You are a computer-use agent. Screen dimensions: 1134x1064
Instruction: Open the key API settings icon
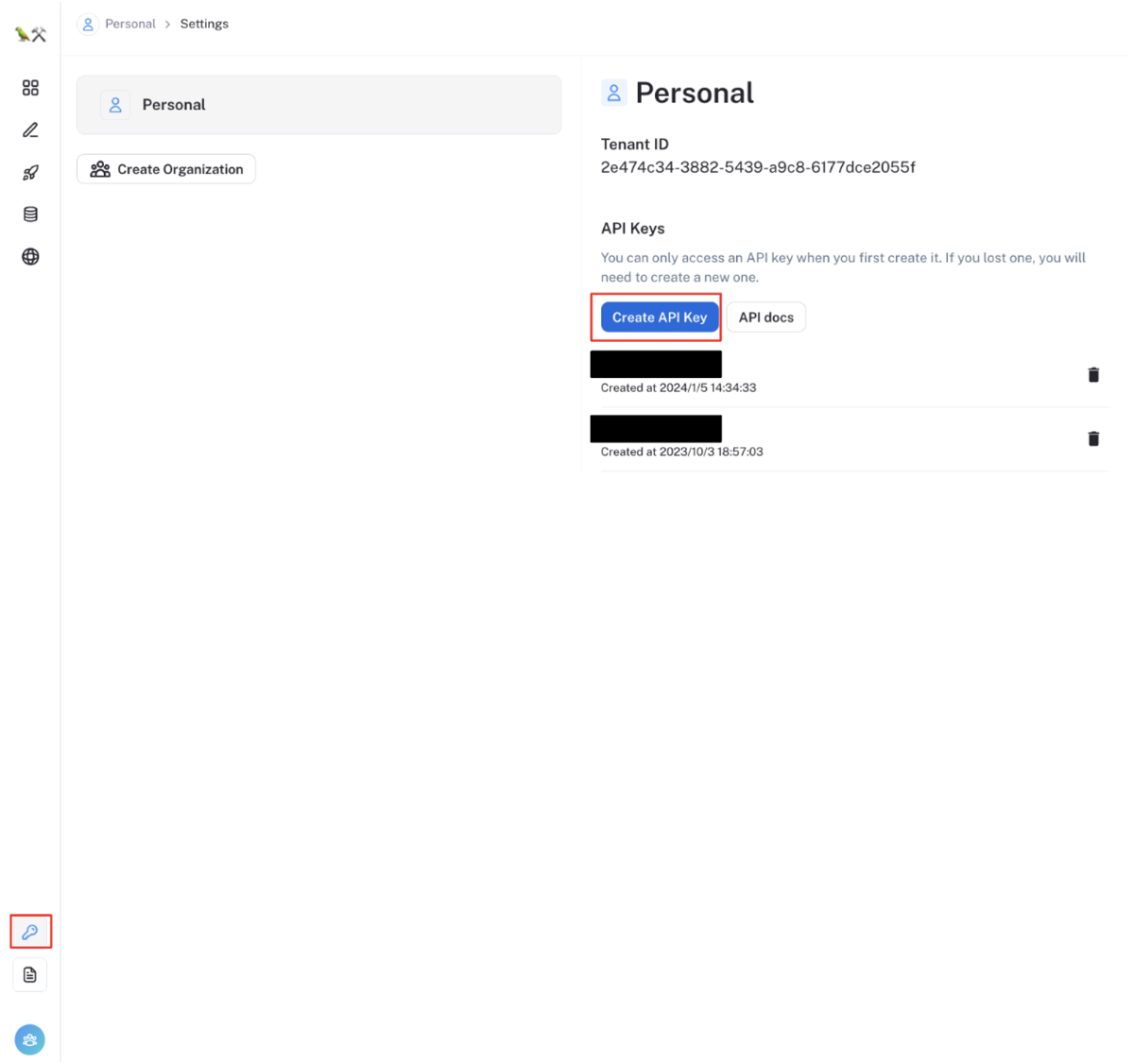coord(30,932)
